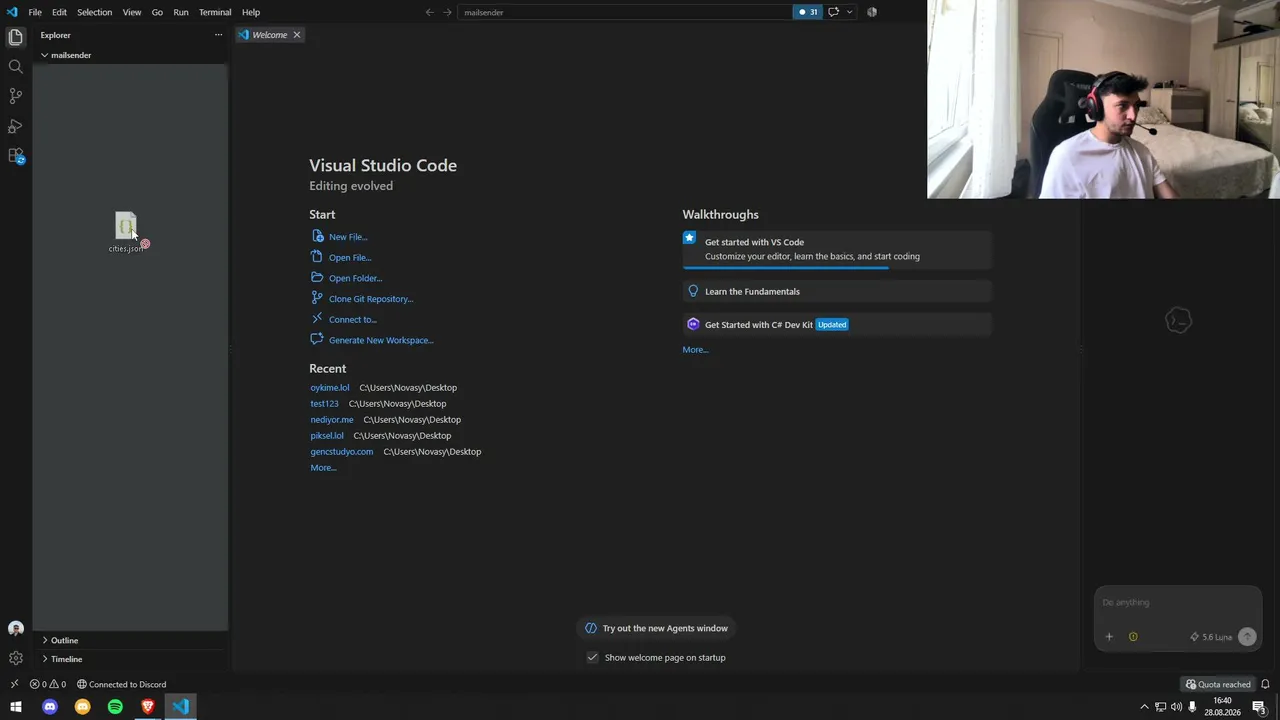
Task: Open recent folder test123
Action: (324, 404)
